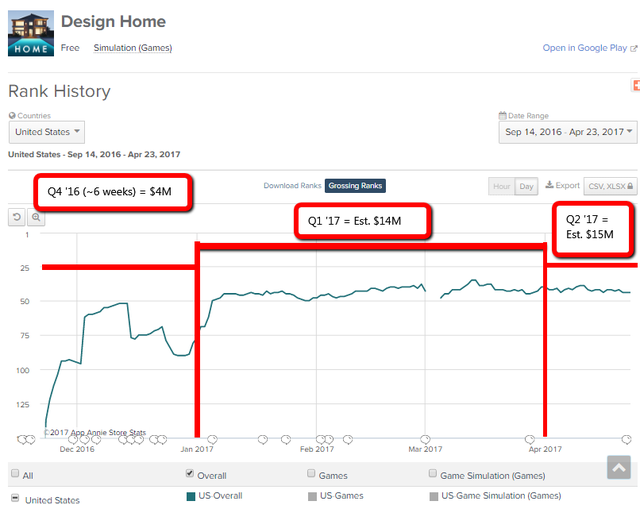Image resolution: width=640 pixels, height=505 pixels.
Task: Click the US-Game Simulation gray swatch
Action: [x=434, y=496]
